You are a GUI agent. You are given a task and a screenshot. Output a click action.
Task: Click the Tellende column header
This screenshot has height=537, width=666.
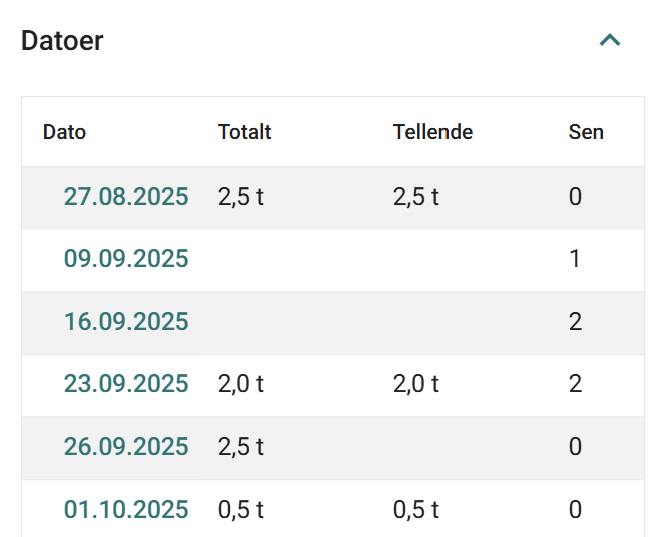pos(433,132)
